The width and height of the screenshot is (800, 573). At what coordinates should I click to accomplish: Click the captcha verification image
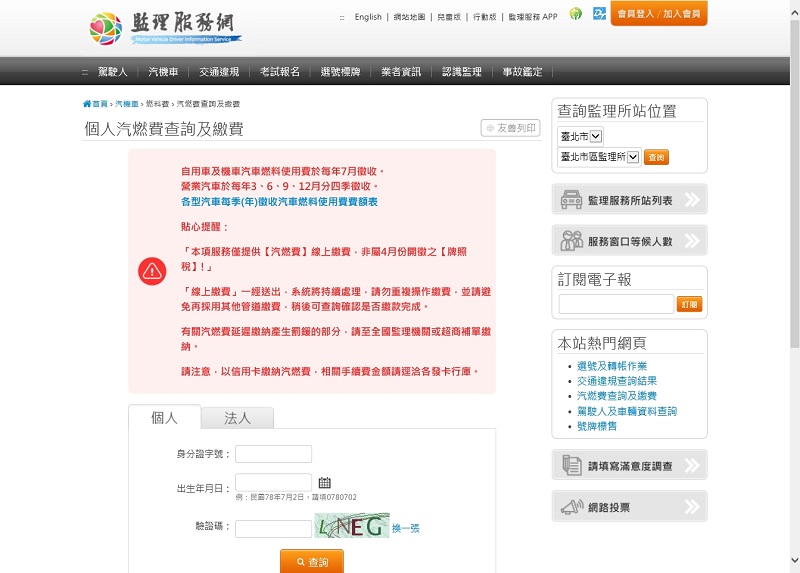[352, 526]
